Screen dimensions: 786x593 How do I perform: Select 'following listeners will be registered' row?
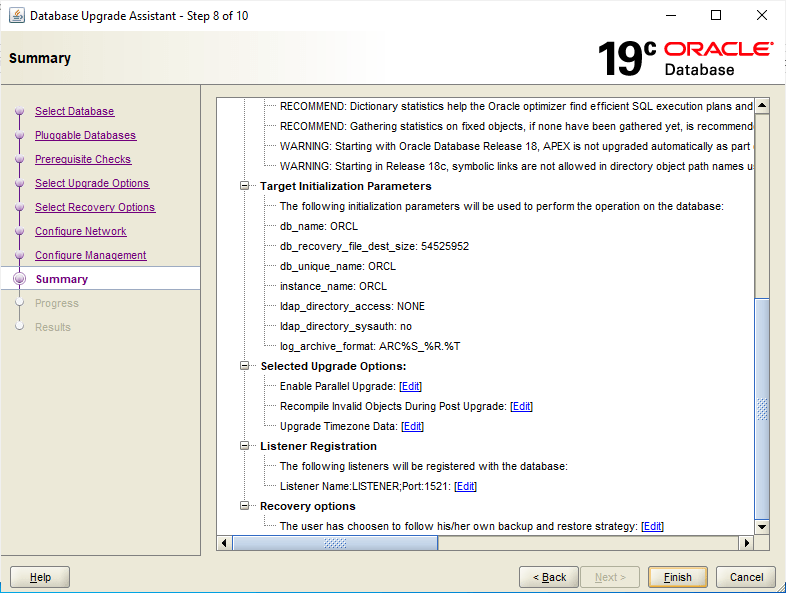click(424, 466)
